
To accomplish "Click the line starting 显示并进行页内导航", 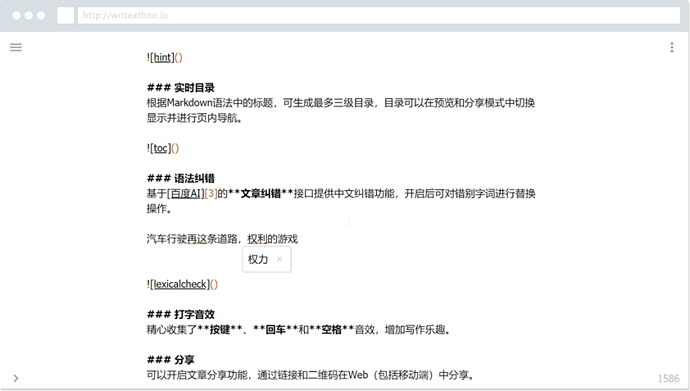I will pos(195,118).
